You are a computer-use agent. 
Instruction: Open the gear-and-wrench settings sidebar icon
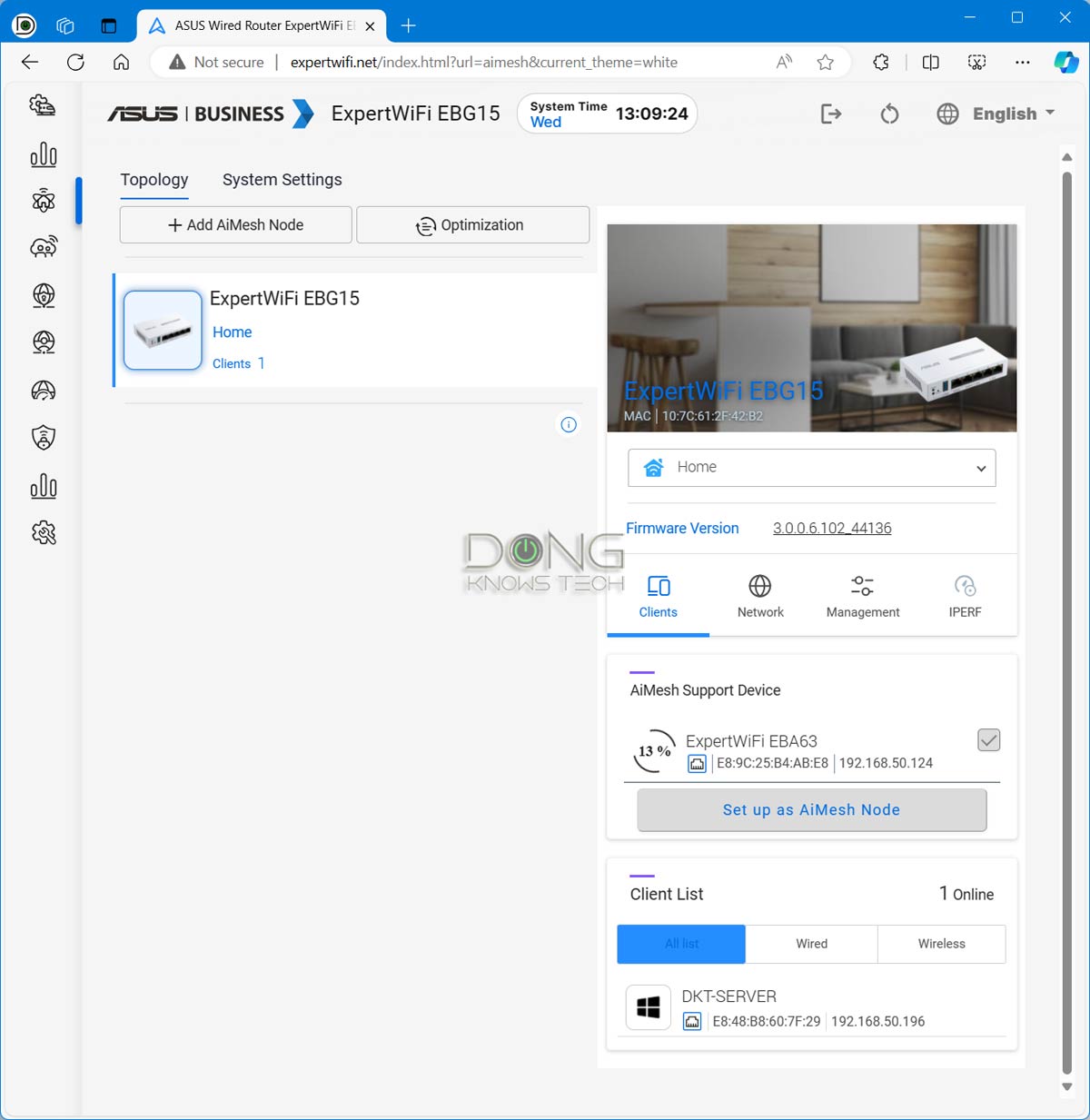43,532
